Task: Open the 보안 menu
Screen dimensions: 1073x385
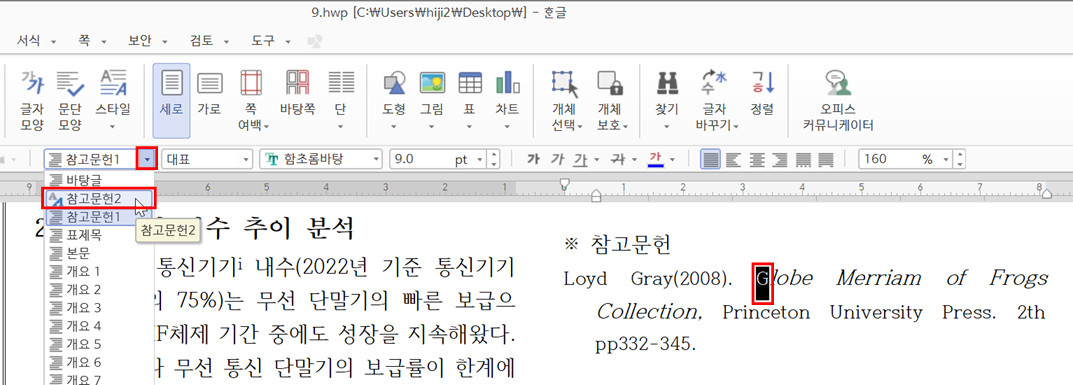Action: (x=146, y=41)
